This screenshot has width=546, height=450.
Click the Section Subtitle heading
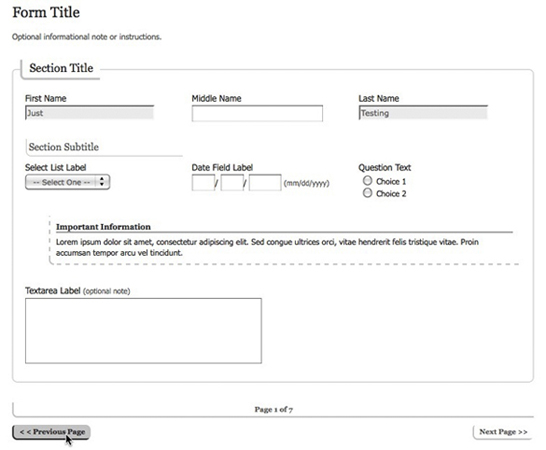click(64, 147)
